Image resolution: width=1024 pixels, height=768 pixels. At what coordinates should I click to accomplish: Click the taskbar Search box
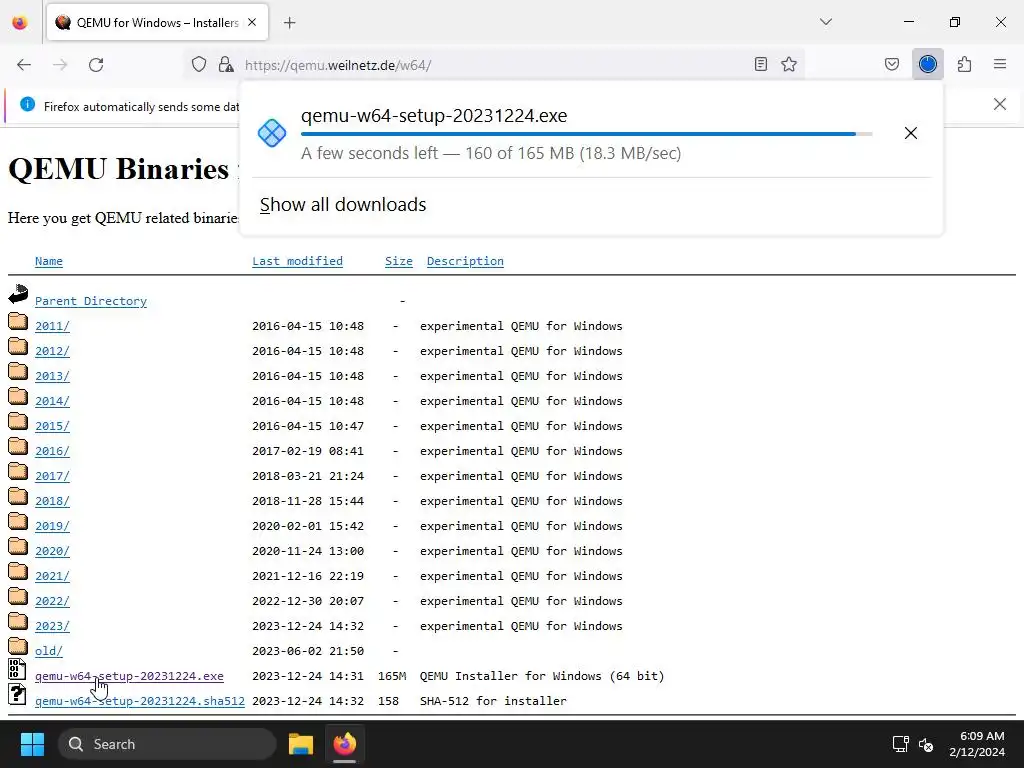pyautogui.click(x=167, y=744)
